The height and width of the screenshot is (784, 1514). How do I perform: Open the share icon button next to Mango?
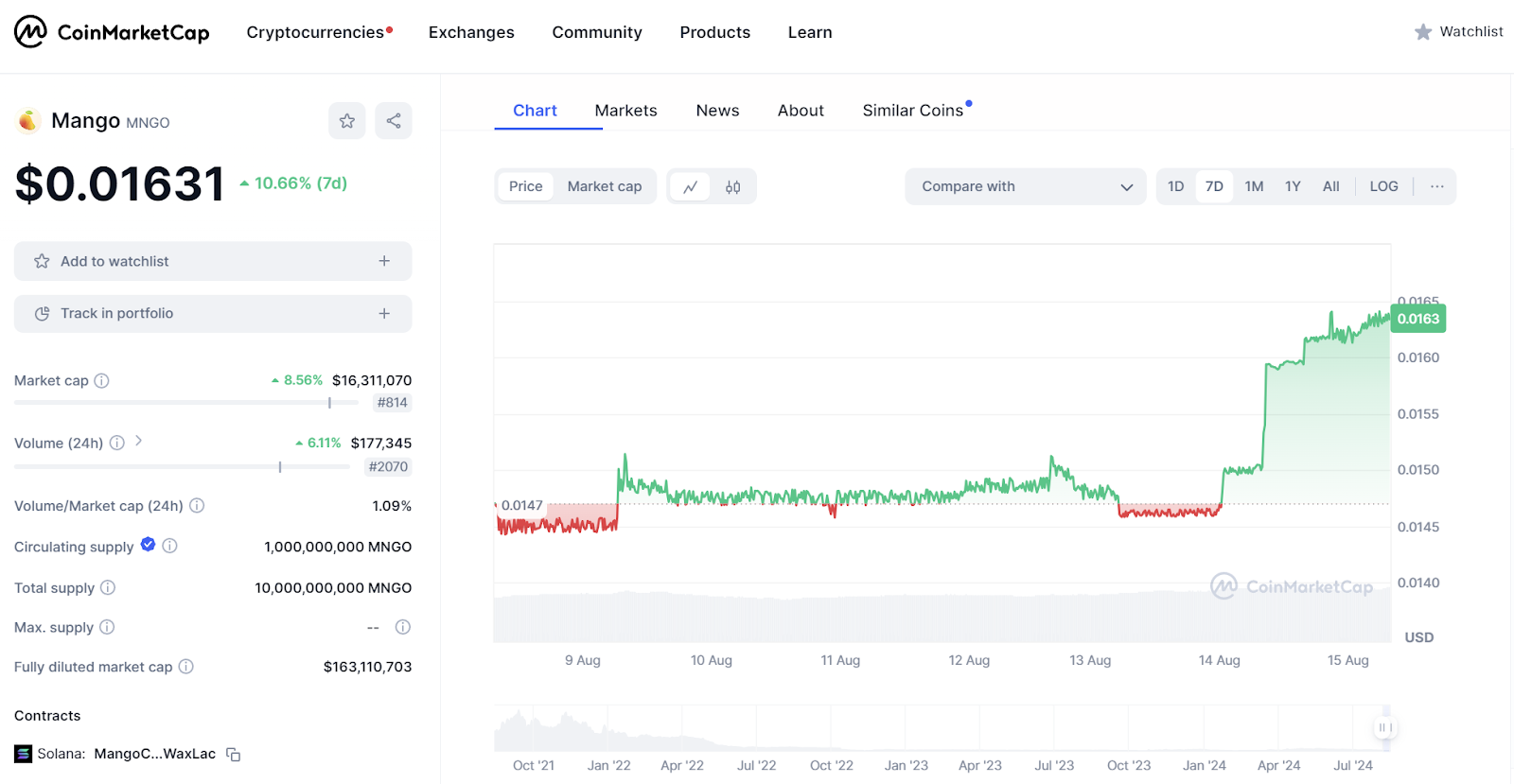pos(394,121)
